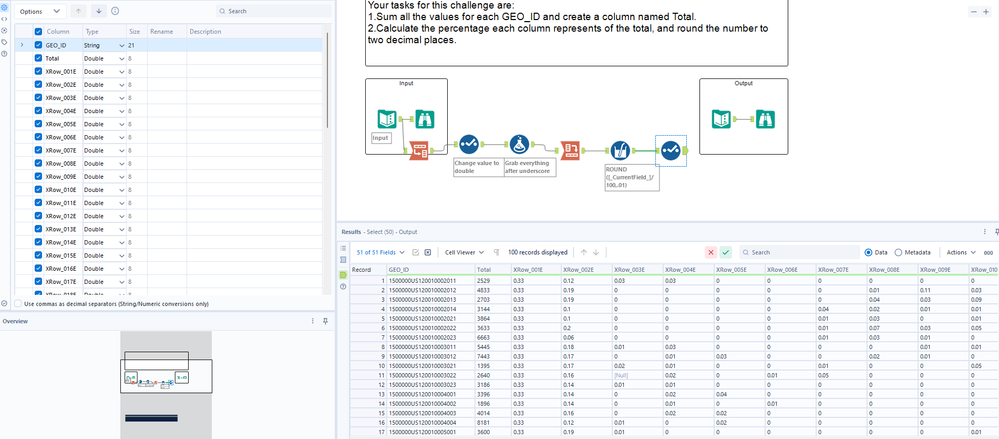The image size is (999, 439).
Task: Open the Overview panel options menu
Action: coord(313,321)
